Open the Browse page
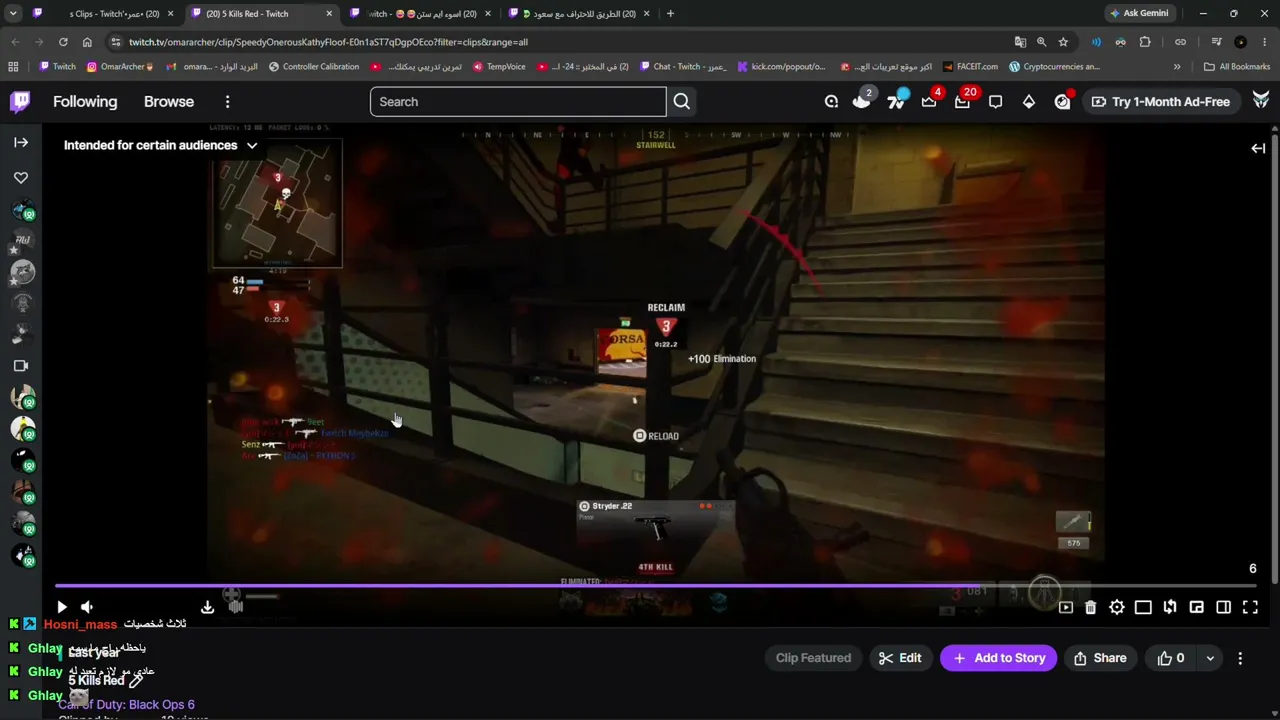Viewport: 1280px width, 720px height. (169, 101)
